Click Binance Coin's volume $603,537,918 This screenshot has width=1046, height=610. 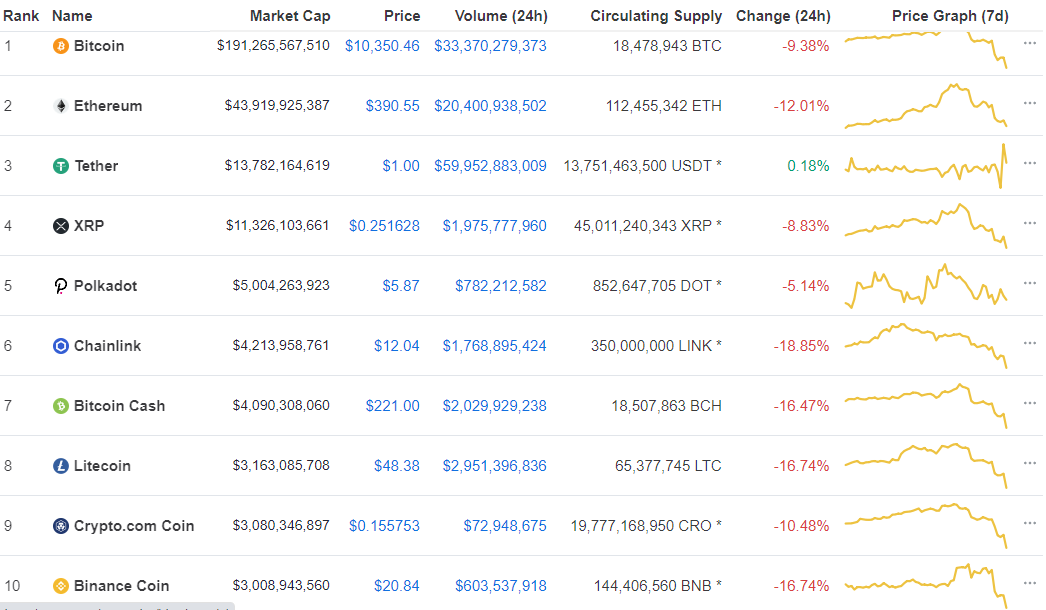501,586
